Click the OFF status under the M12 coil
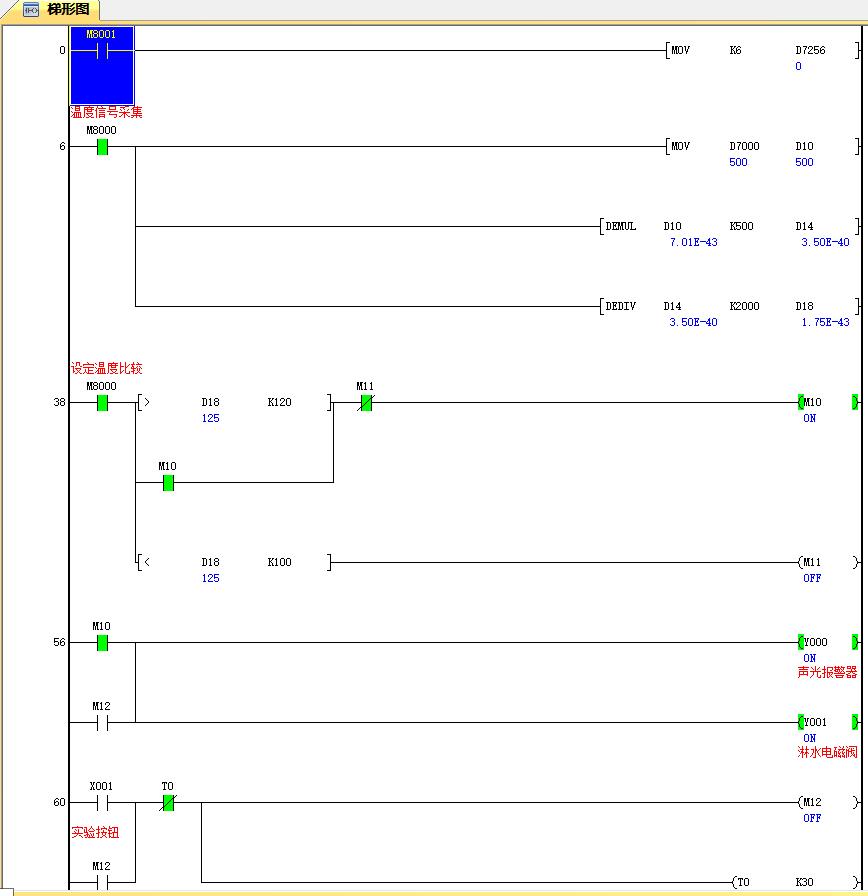Image resolution: width=868 pixels, height=896 pixels. tap(812, 818)
